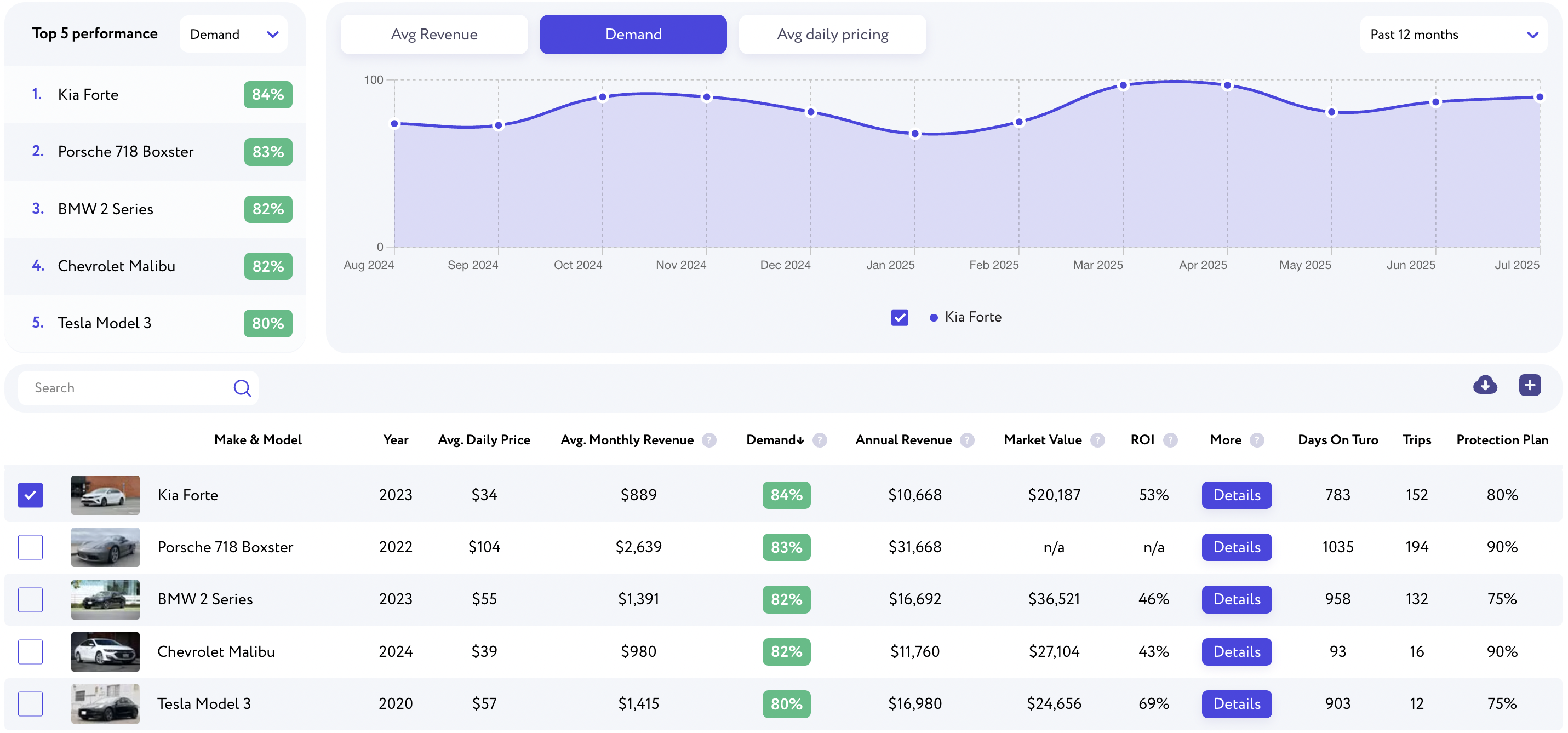The height and width of the screenshot is (733, 1568).
Task: Open Annual Revenue help icon
Action: click(967, 439)
